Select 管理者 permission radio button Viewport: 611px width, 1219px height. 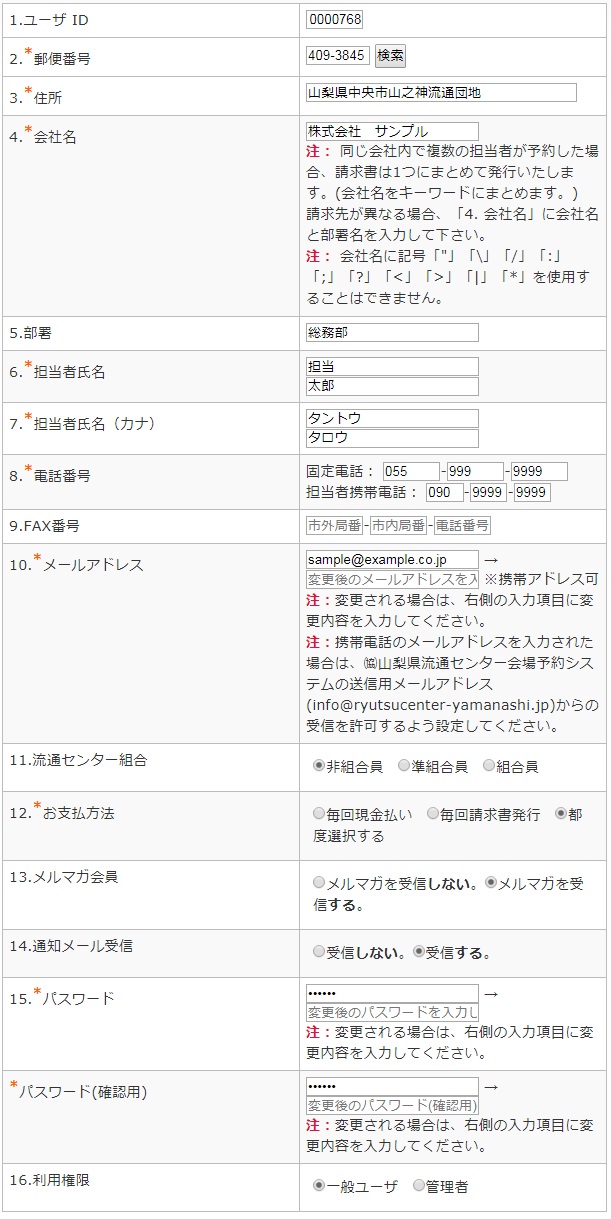[419, 1186]
